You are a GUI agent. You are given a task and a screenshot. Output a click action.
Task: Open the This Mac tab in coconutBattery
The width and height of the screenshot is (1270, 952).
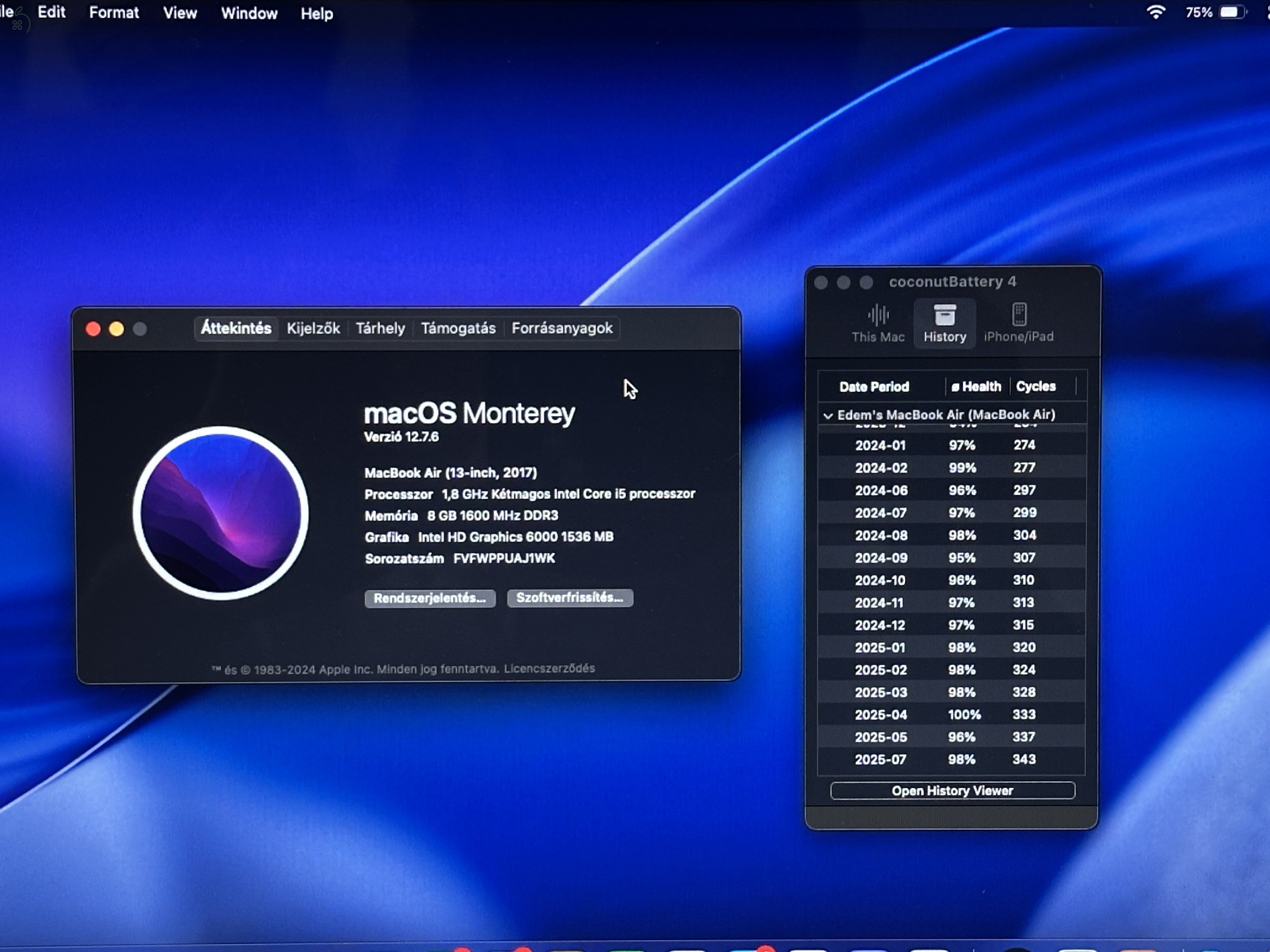[878, 324]
